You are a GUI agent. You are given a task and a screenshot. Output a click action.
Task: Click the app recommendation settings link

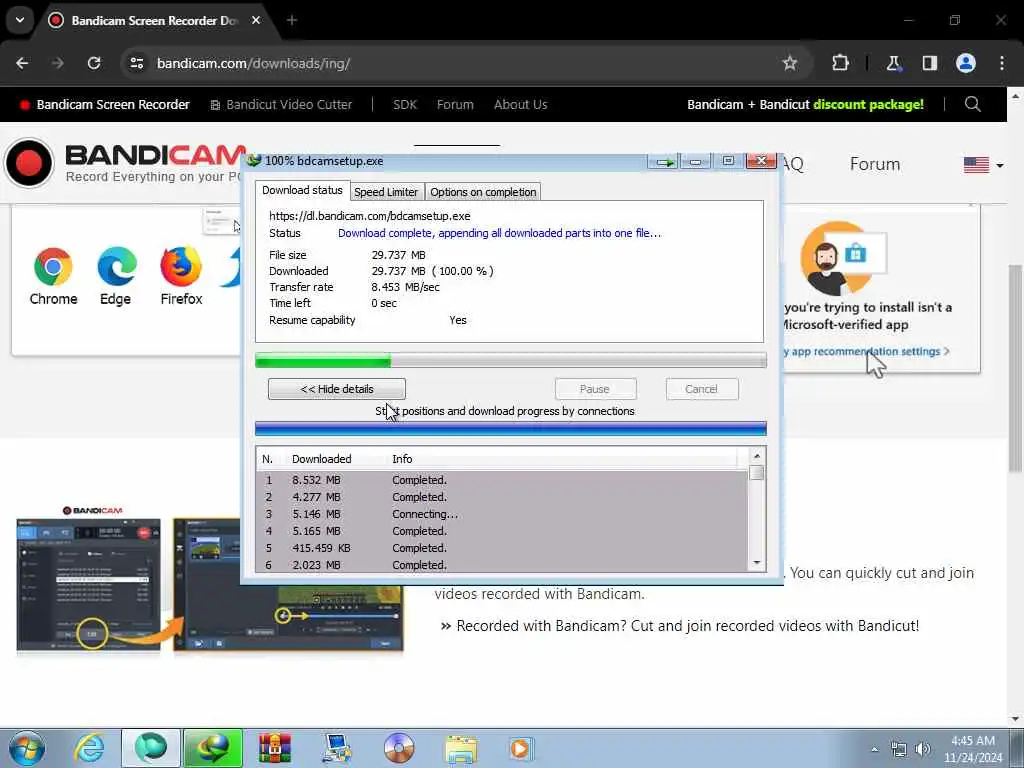pyautogui.click(x=866, y=351)
